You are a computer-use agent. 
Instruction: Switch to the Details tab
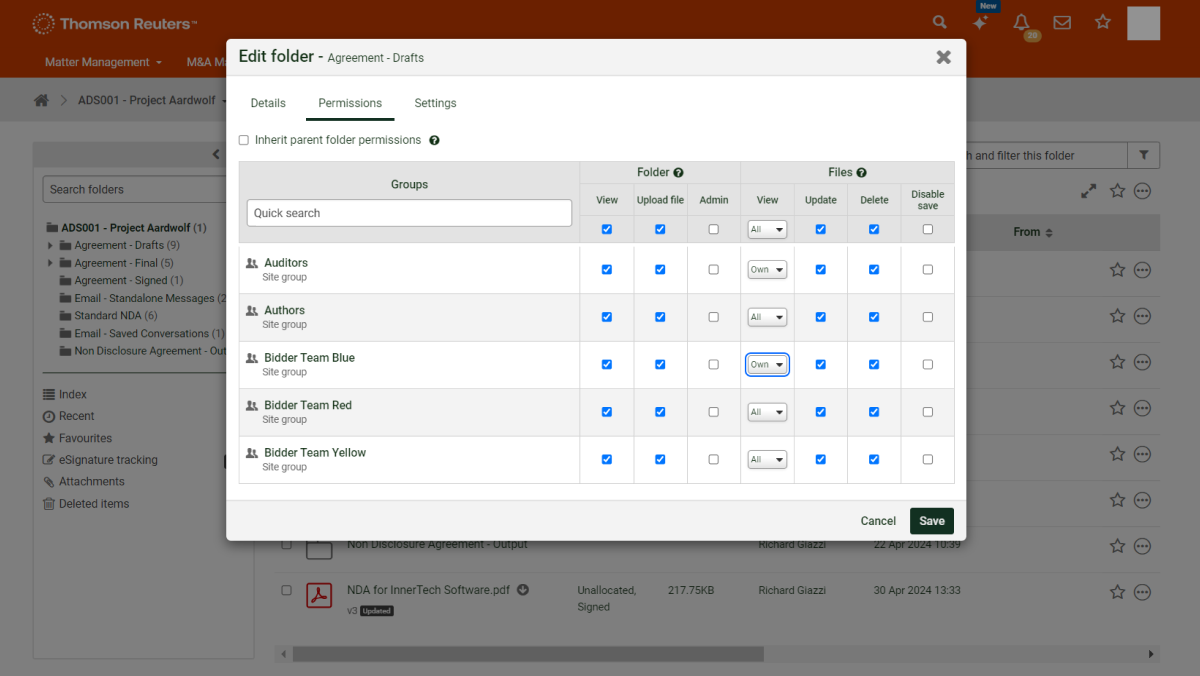pyautogui.click(x=268, y=103)
